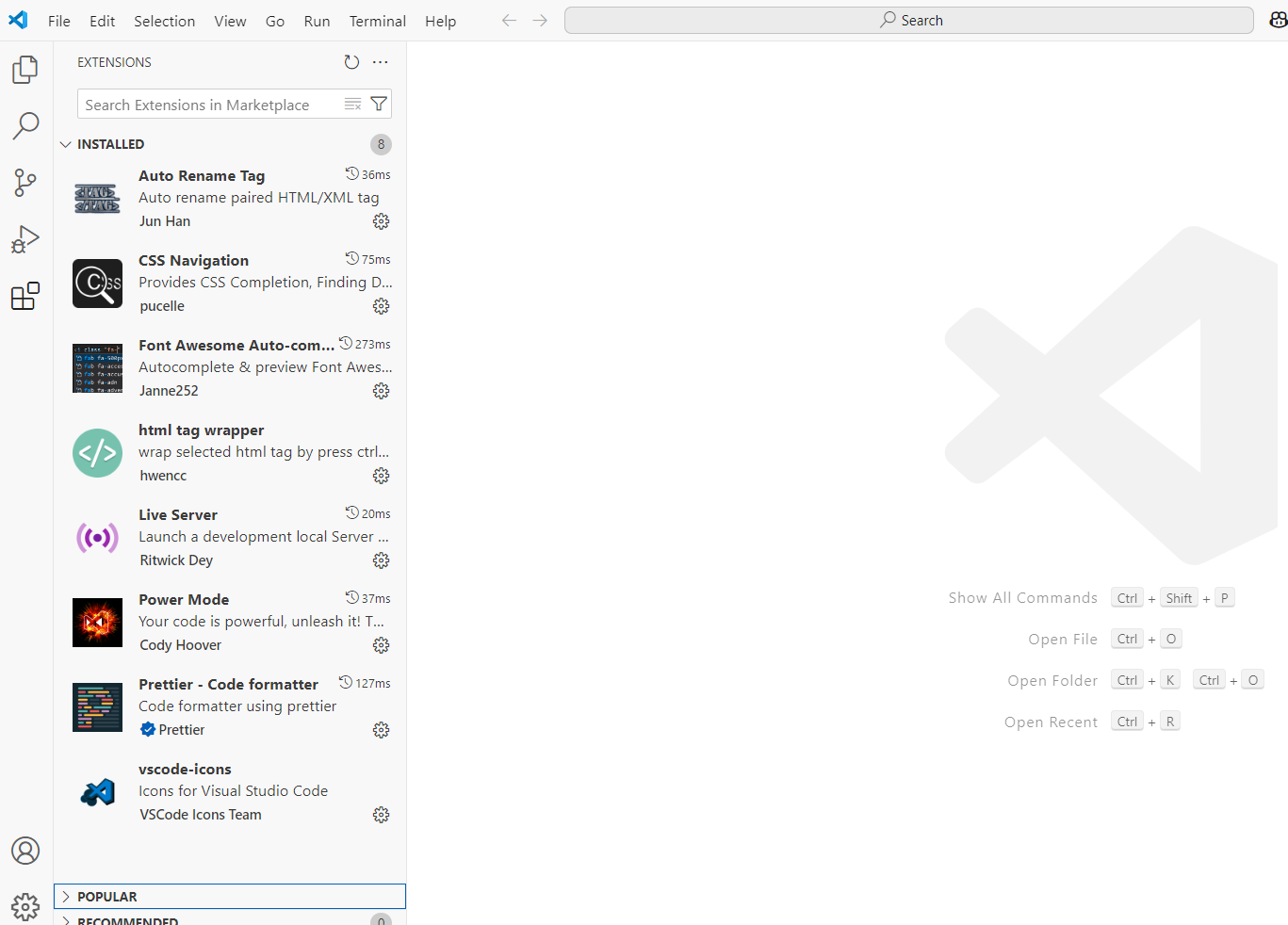Go forward using the navigation arrow

[x=540, y=21]
